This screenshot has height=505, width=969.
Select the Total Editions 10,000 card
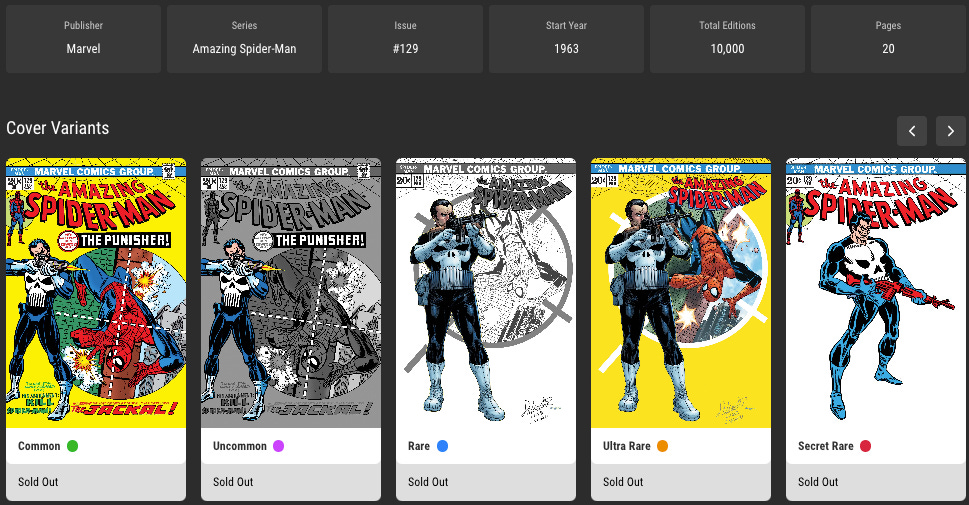click(x=727, y=39)
